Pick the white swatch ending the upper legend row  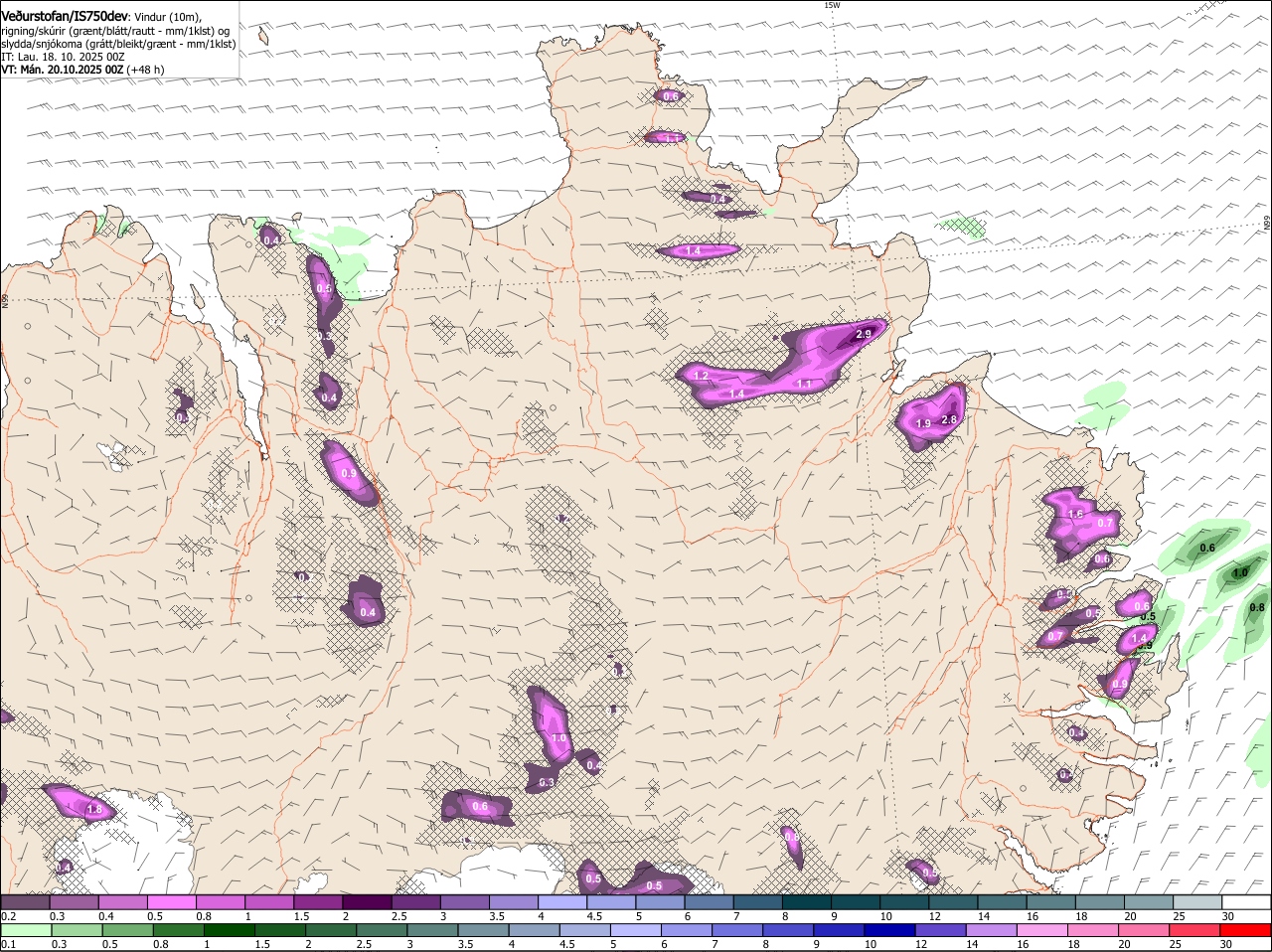click(x=1245, y=902)
